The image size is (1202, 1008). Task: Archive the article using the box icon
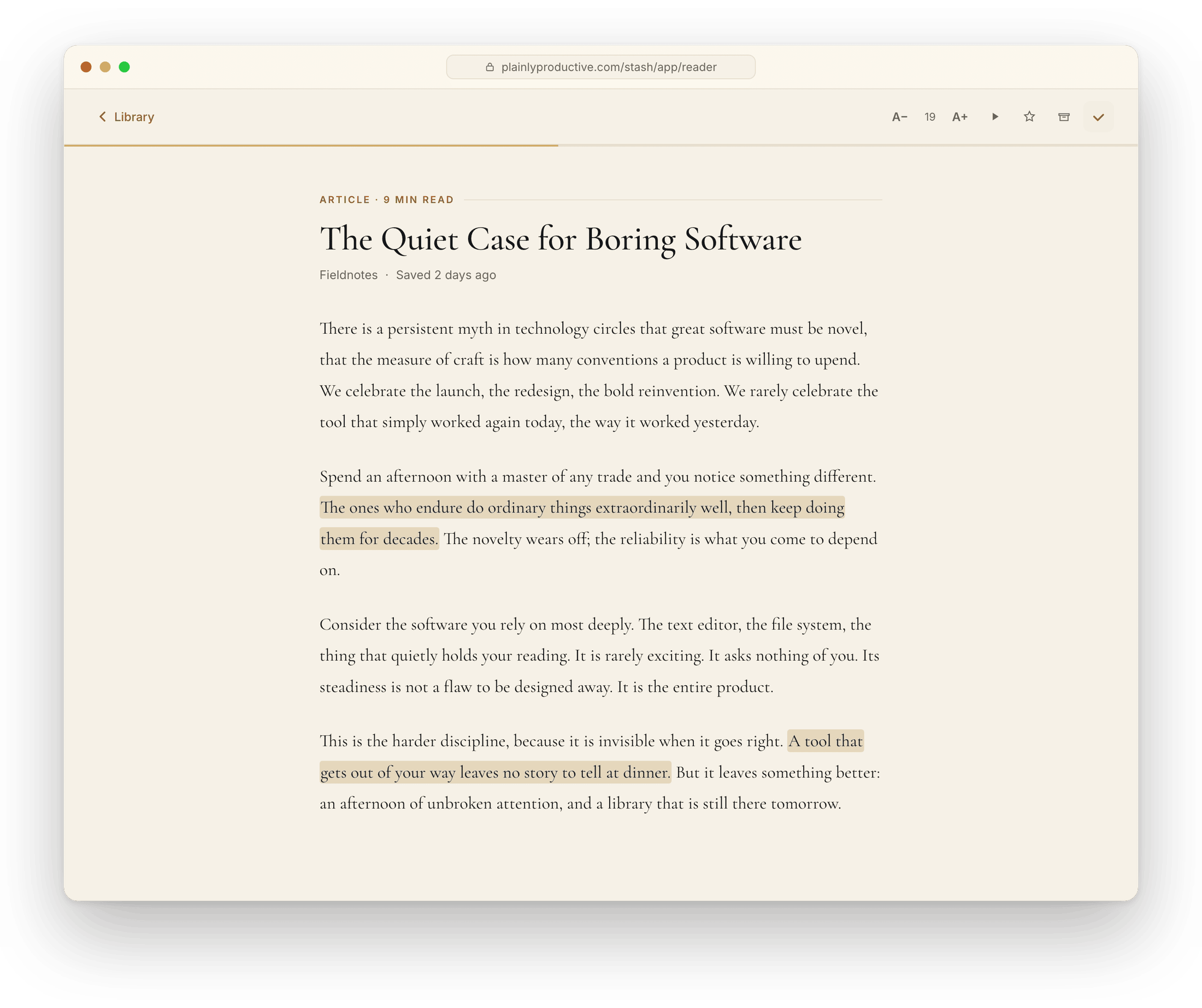coord(1063,117)
